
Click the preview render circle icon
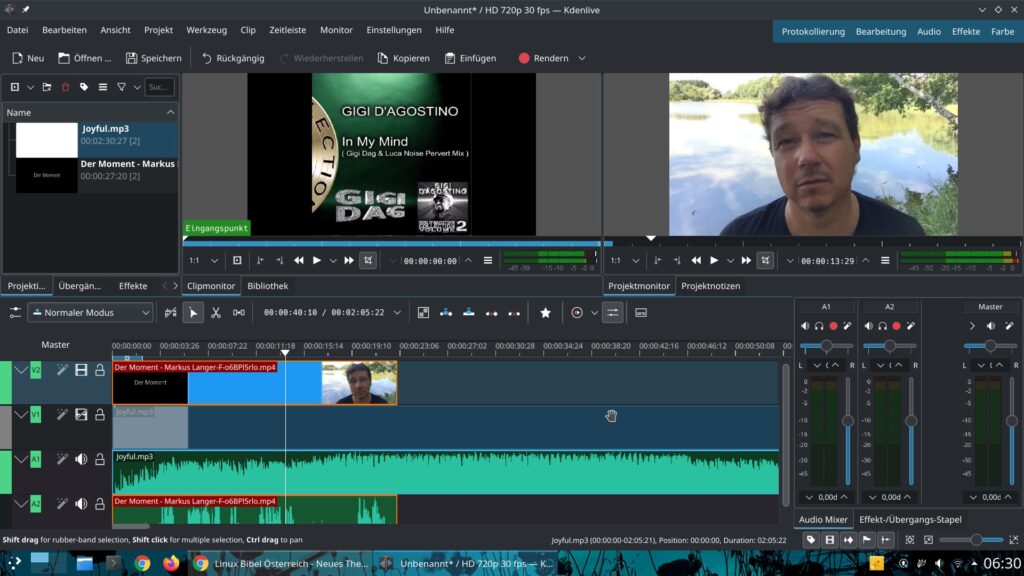pyautogui.click(x=577, y=313)
